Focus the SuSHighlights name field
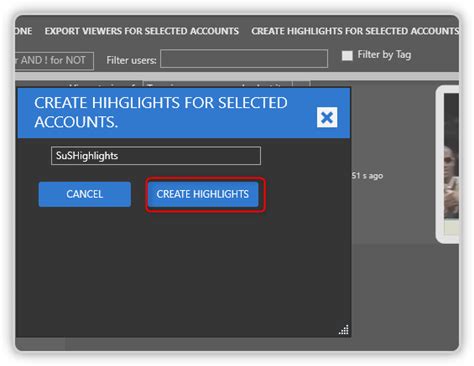The image size is (474, 366). pos(156,156)
